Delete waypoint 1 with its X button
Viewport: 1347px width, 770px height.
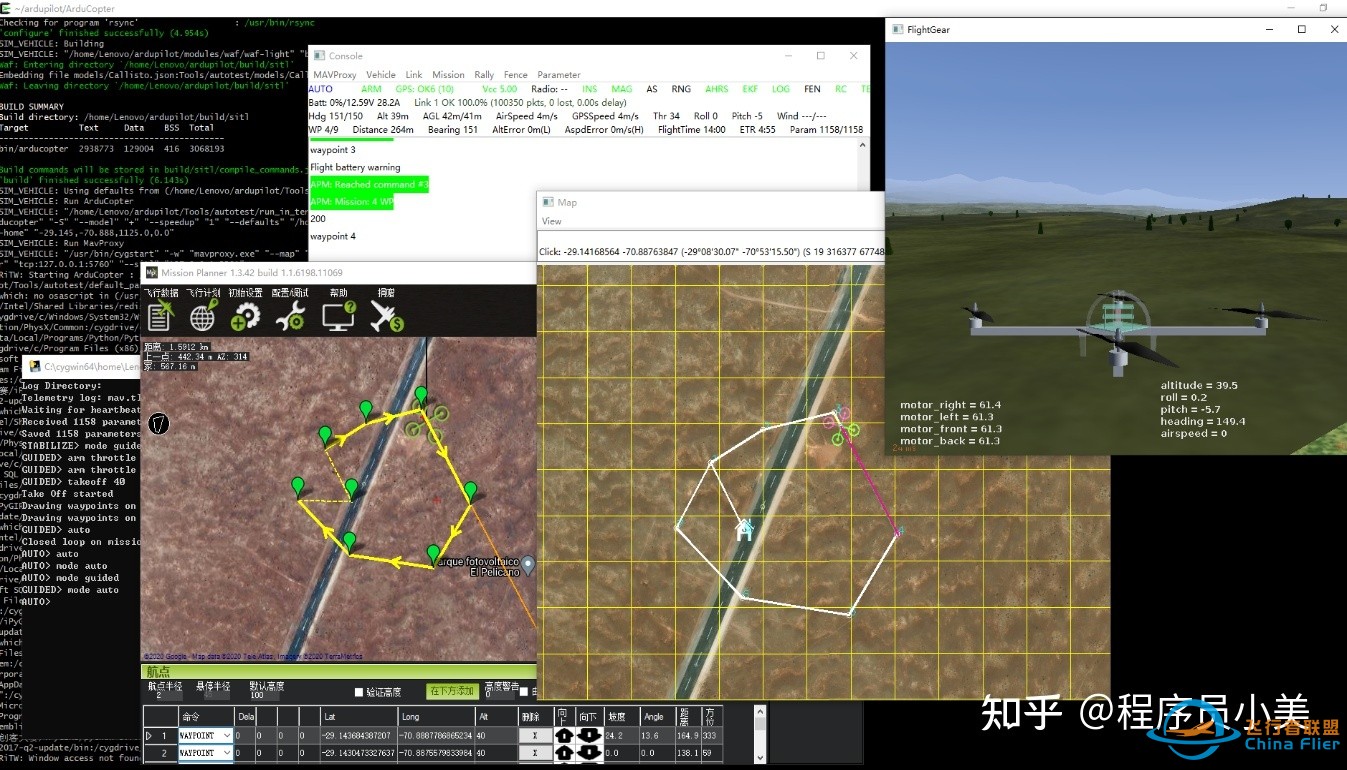click(x=535, y=735)
